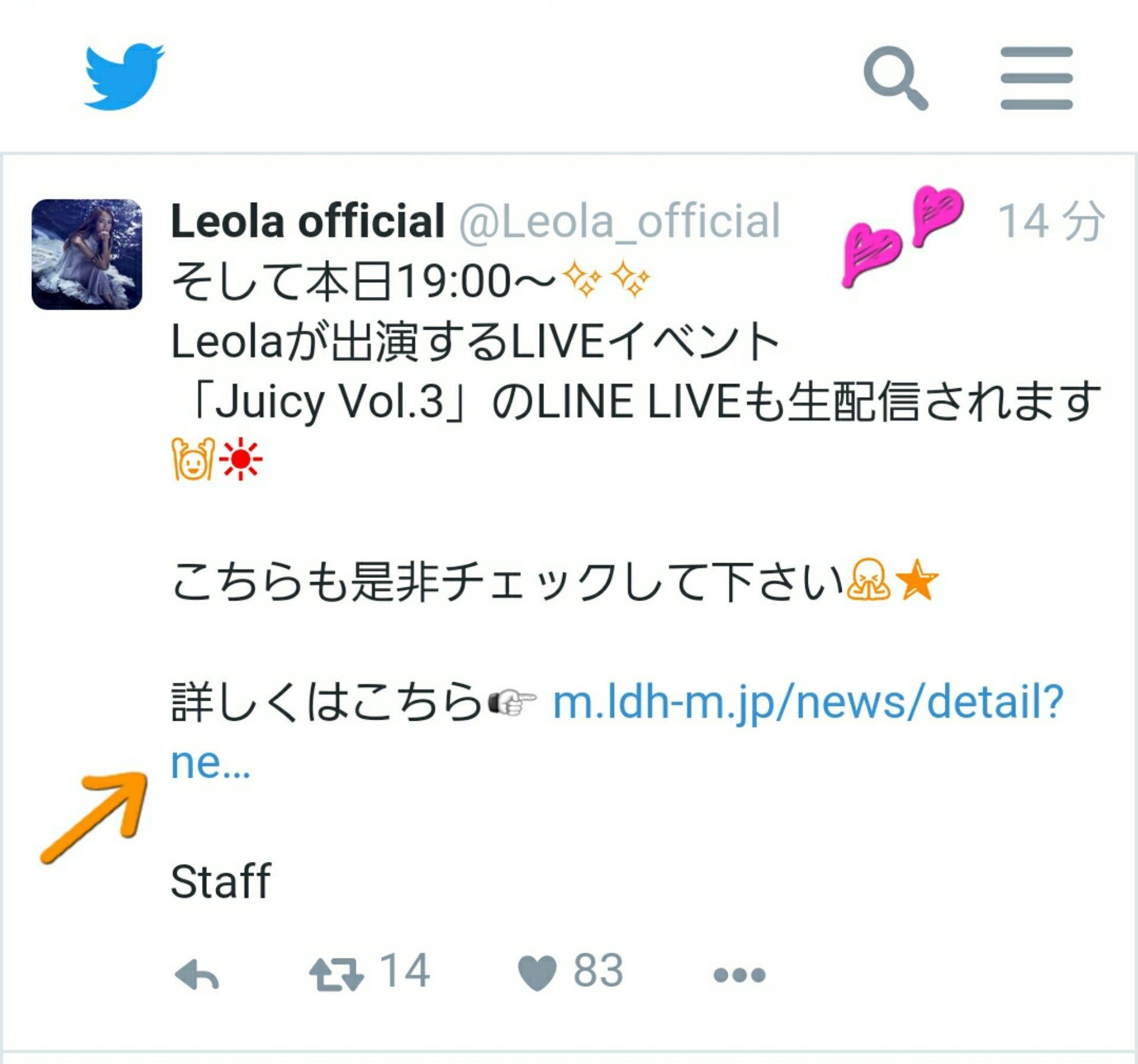1138x1064 pixels.
Task: Open the Twitter bird home icon
Action: (124, 76)
